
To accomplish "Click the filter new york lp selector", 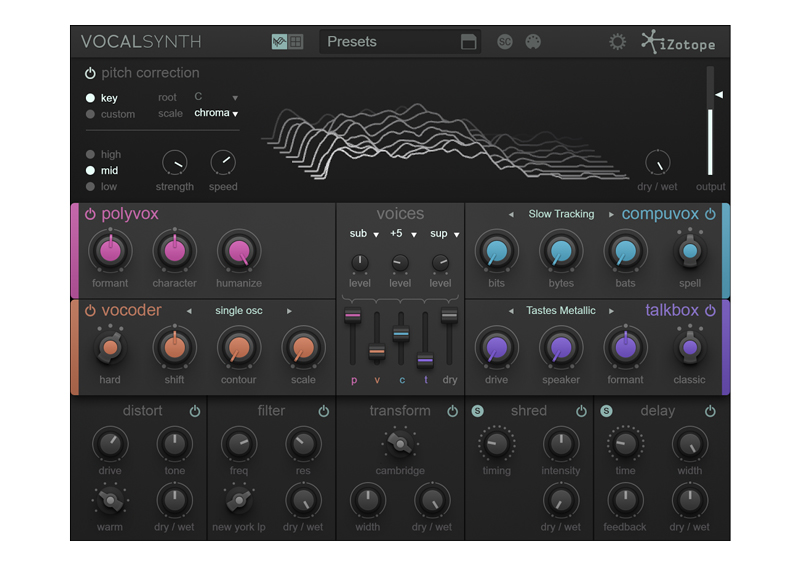I will click(239, 501).
